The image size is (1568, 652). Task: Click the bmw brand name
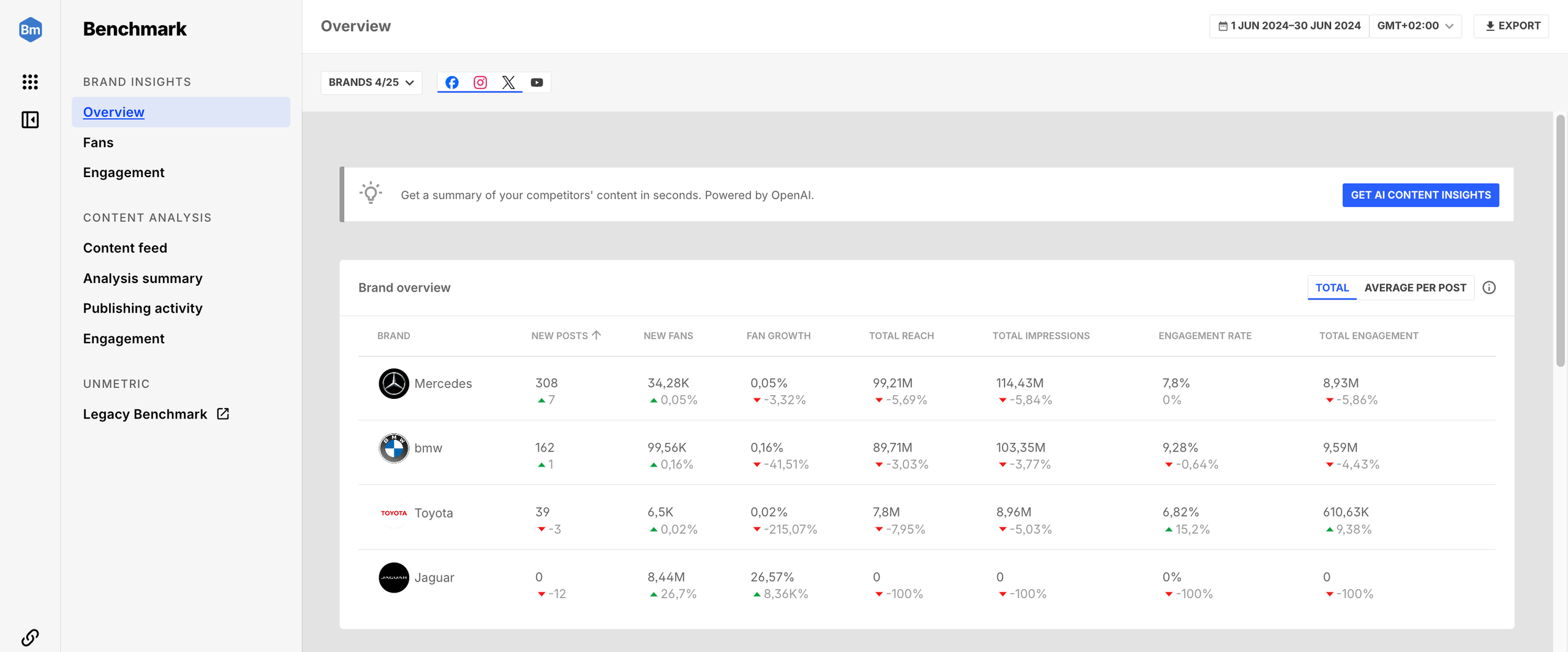click(x=428, y=448)
